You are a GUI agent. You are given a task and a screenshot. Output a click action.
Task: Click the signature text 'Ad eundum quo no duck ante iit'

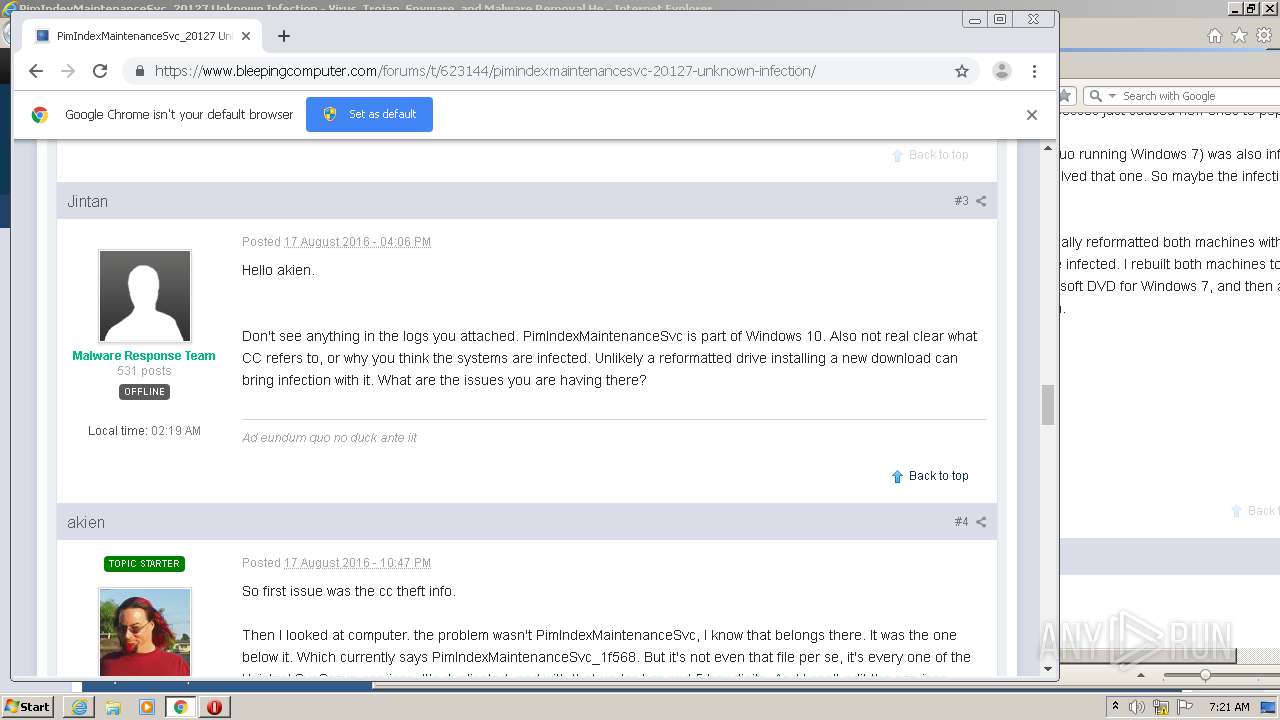tap(329, 438)
